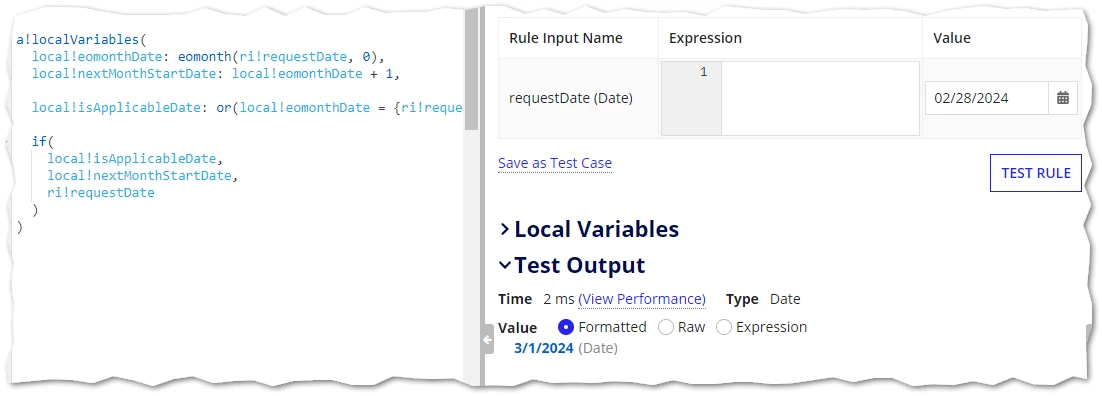
Task: Select the Formatted value radio button
Action: [x=566, y=327]
